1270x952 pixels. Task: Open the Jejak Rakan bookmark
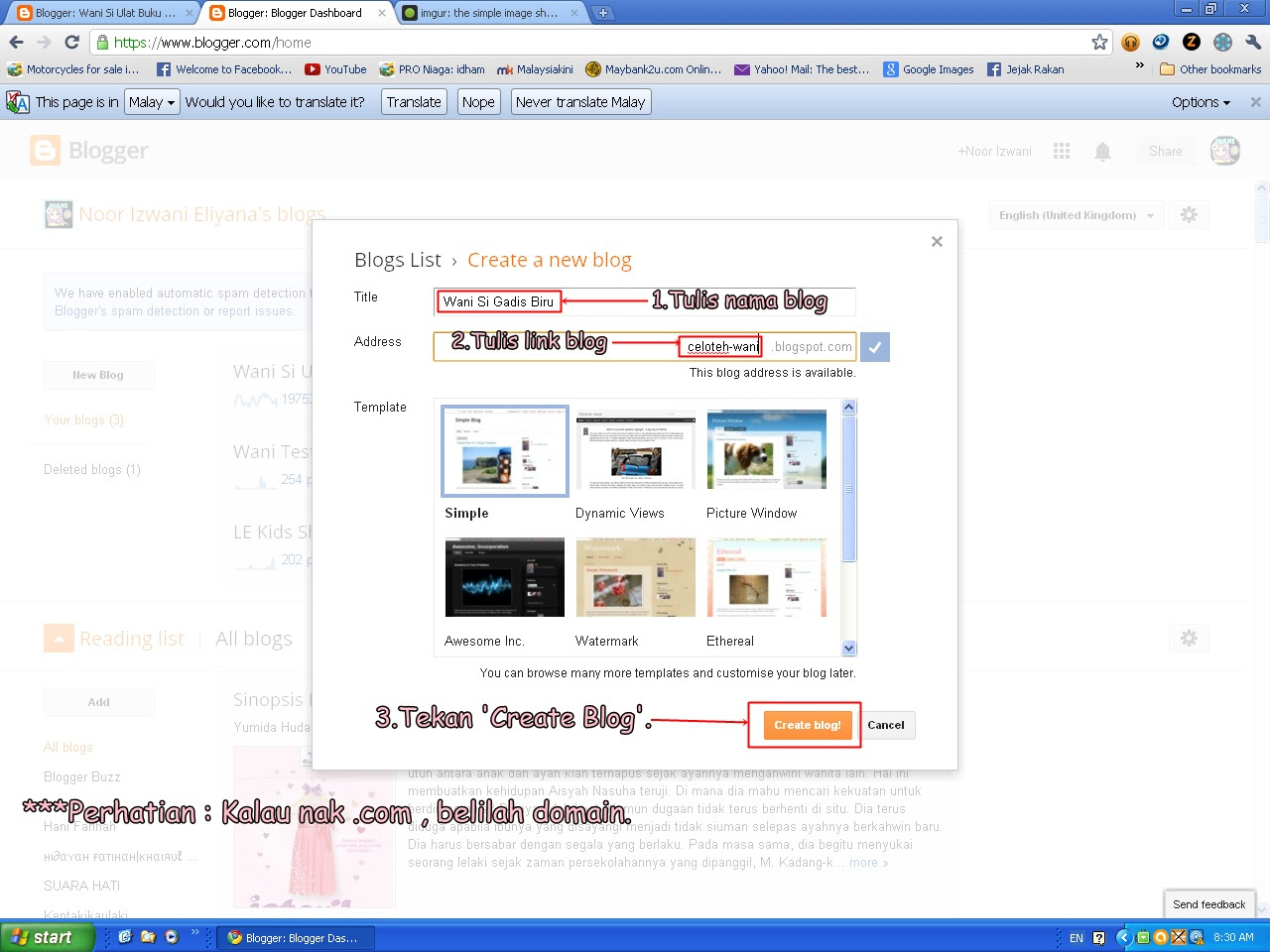click(1025, 69)
